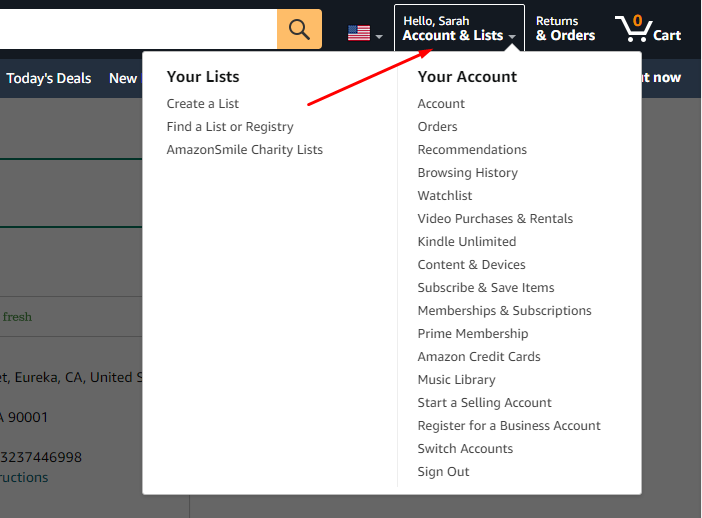The width and height of the screenshot is (702, 518).
Task: Click the Eureka, CA address text
Action: click(x=71, y=377)
